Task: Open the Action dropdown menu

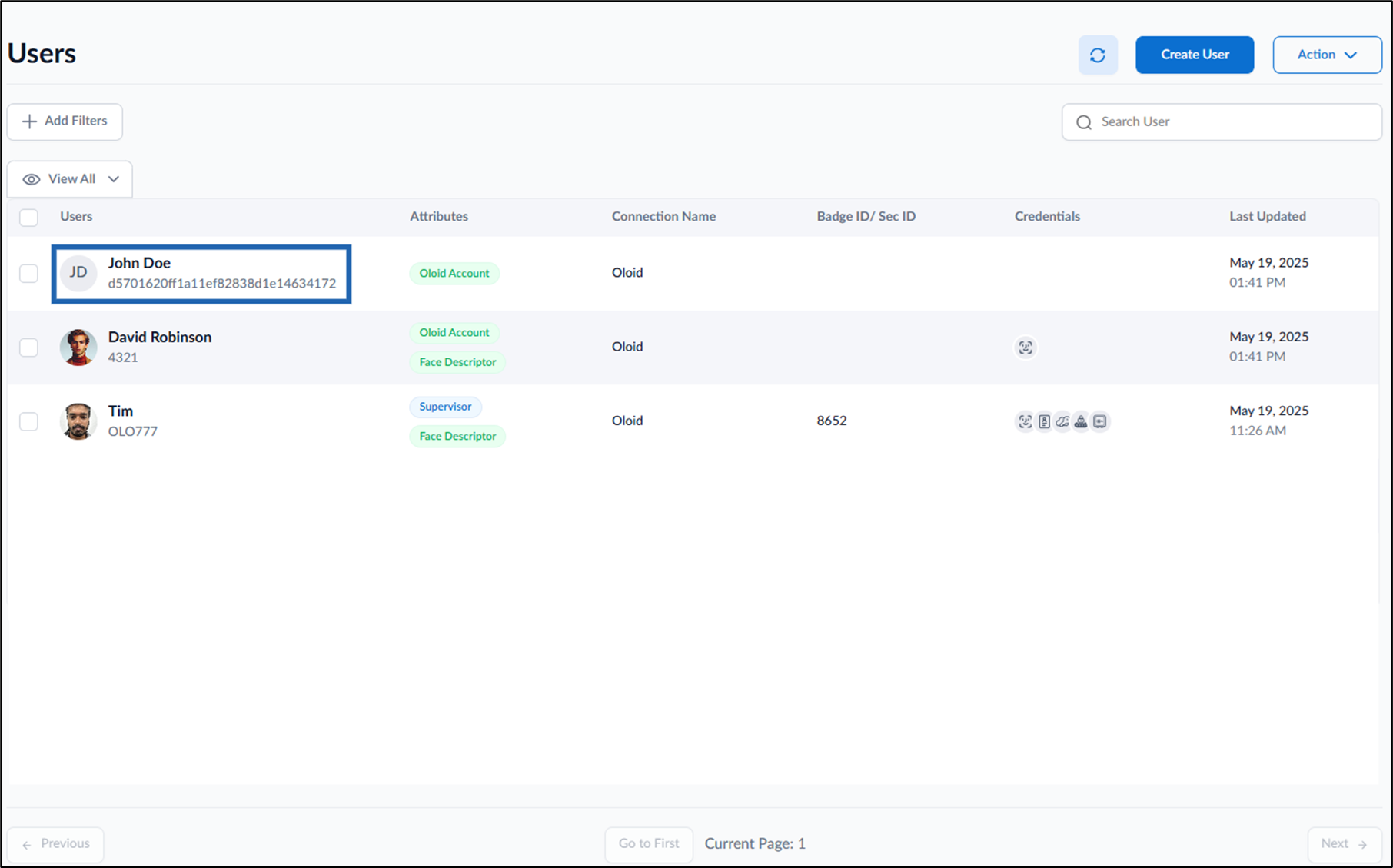Action: tap(1327, 55)
